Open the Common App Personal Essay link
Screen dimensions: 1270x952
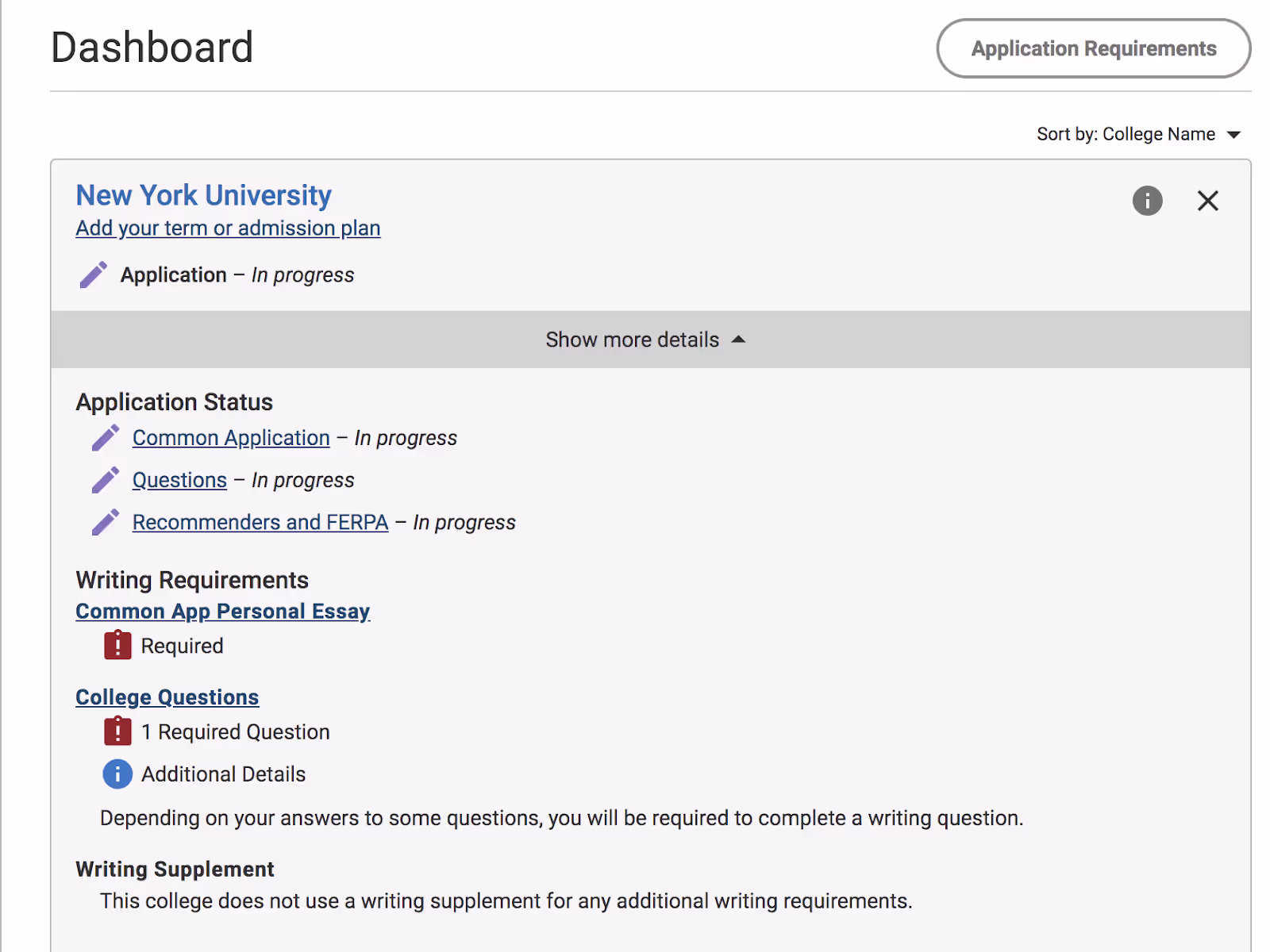(x=223, y=612)
